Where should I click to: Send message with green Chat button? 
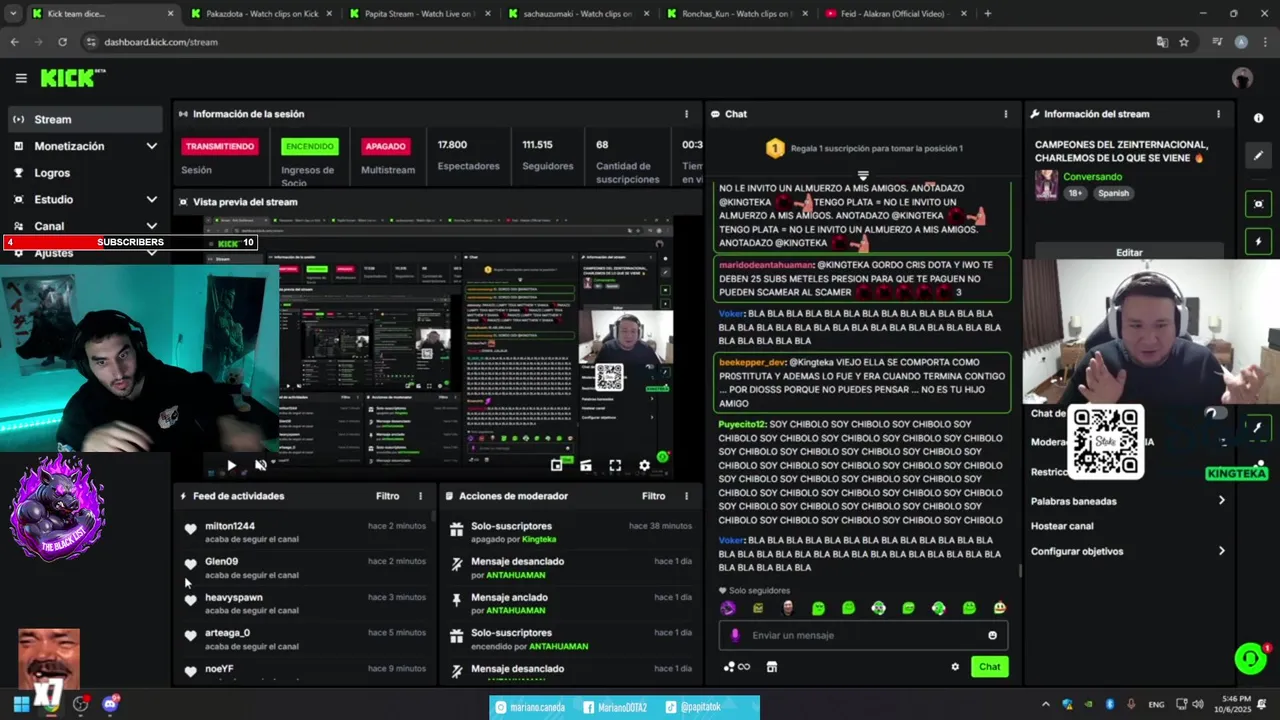[989, 667]
